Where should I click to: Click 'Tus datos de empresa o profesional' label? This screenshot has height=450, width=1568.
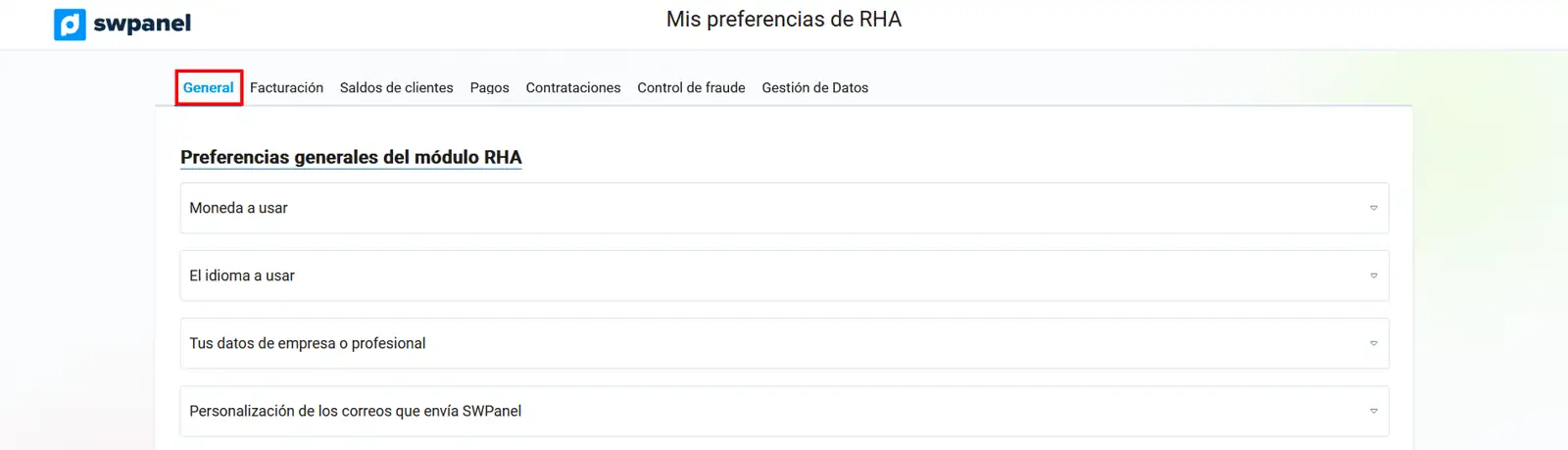pyautogui.click(x=308, y=343)
